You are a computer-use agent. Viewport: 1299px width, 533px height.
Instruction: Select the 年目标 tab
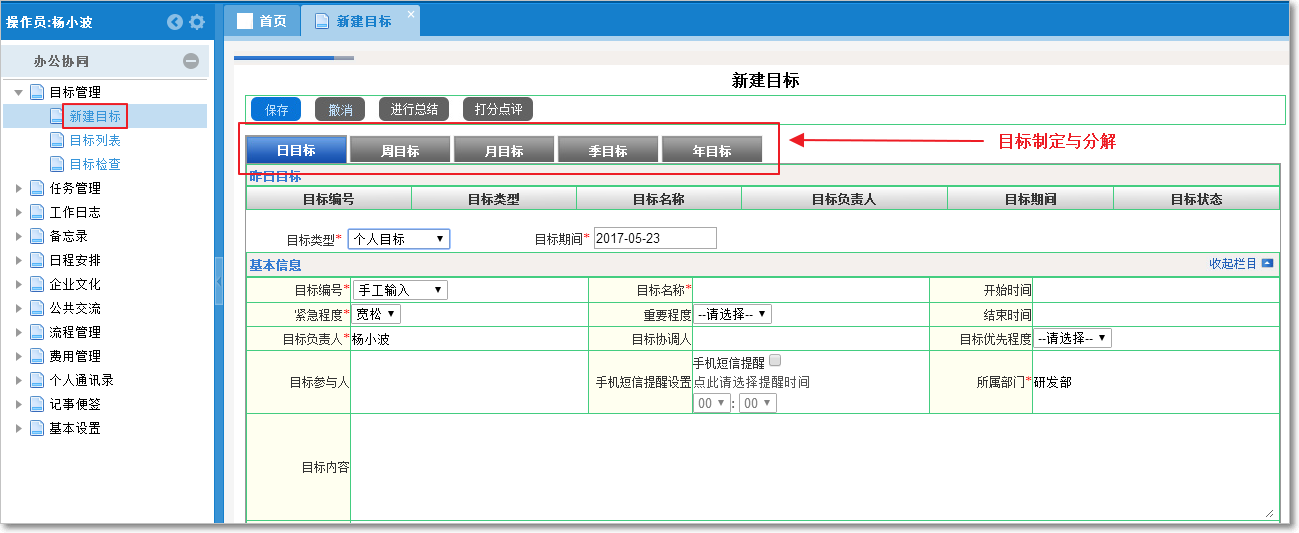712,151
